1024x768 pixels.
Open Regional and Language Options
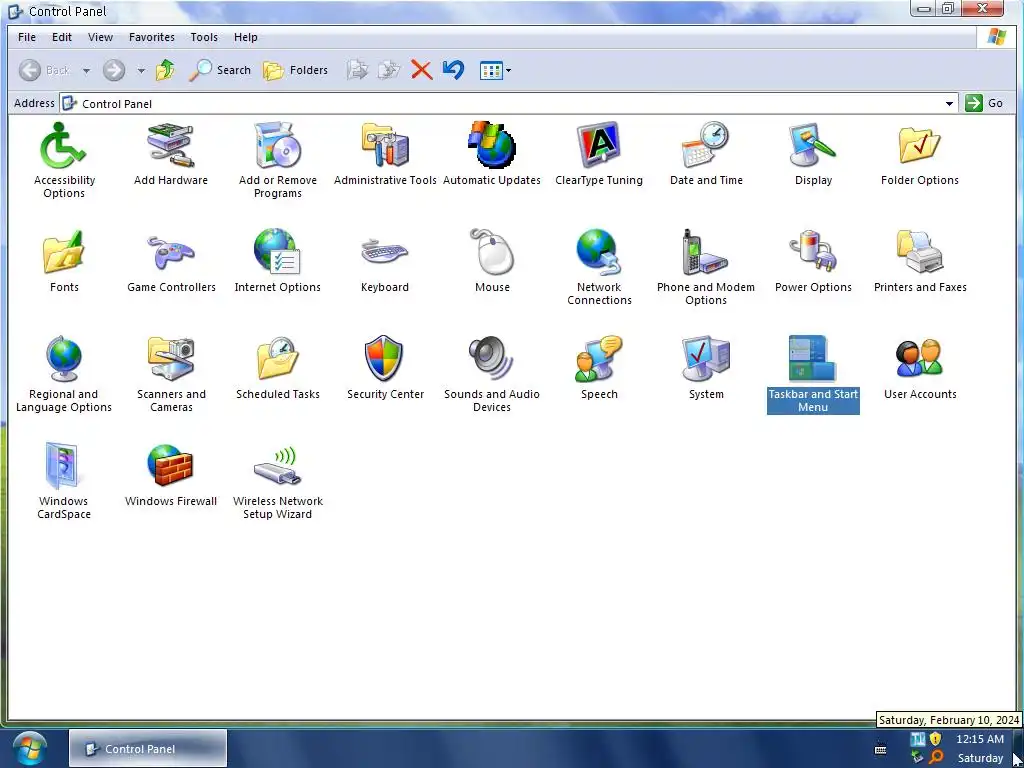point(63,375)
